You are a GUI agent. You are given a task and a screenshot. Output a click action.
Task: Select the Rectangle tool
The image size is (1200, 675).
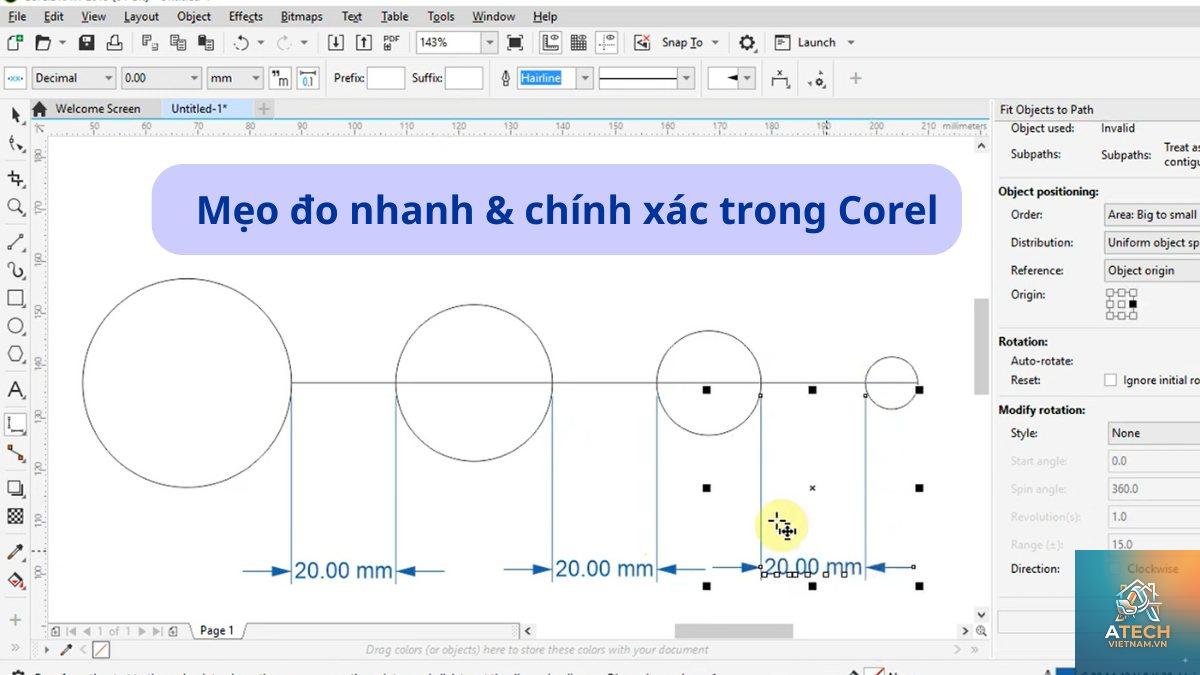[x=15, y=298]
